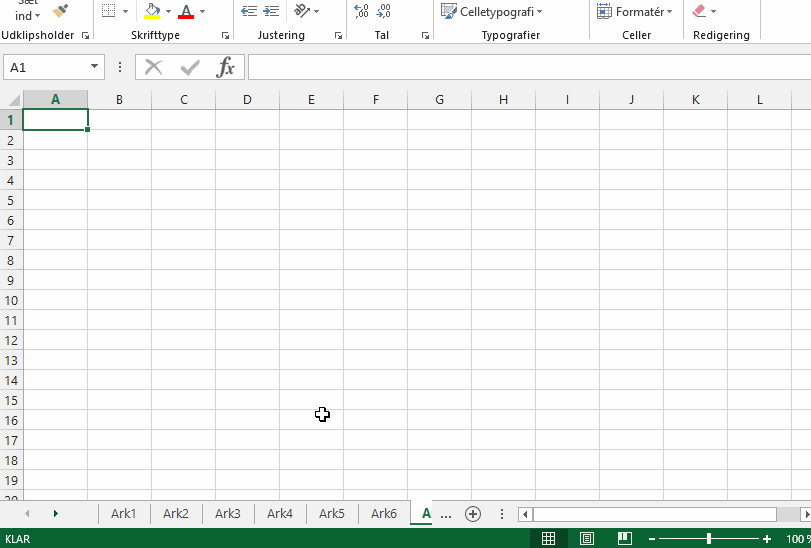Switch to the Ark3 sheet tab
The image size is (811, 548).
(227, 514)
